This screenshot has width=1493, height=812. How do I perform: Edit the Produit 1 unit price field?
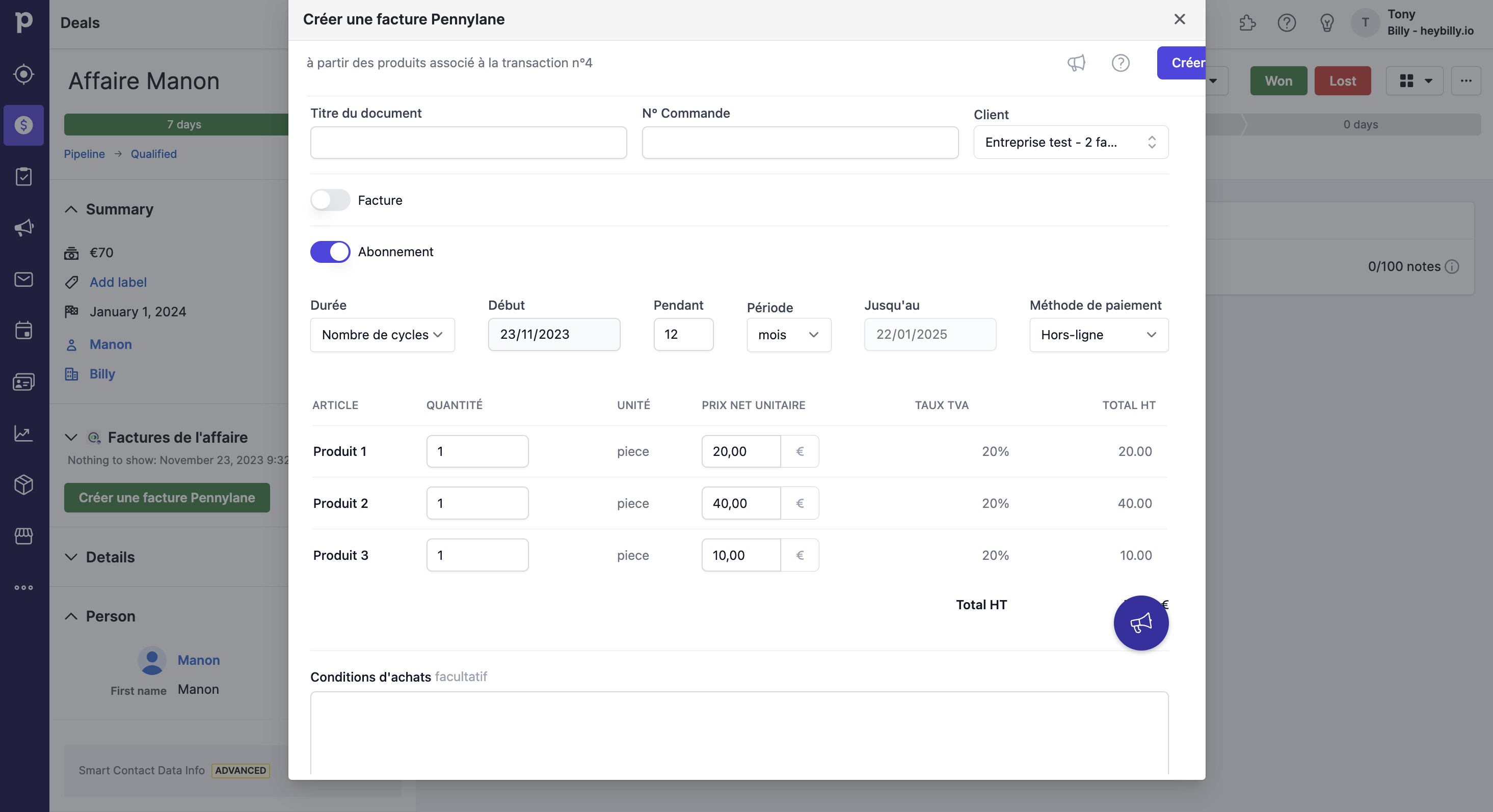point(741,451)
